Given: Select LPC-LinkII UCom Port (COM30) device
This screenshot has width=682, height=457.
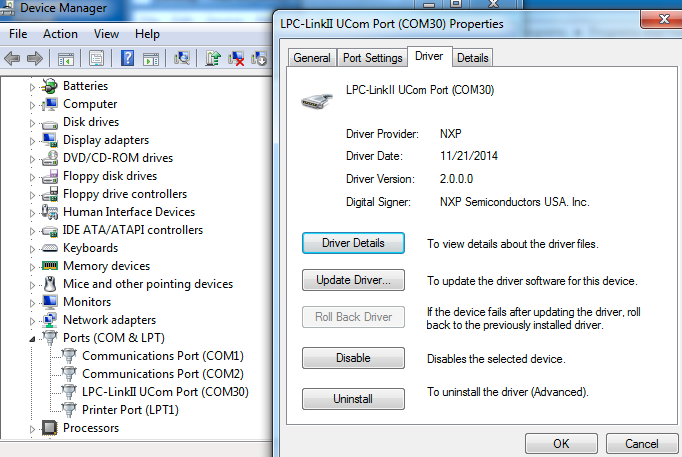Looking at the screenshot, I should 165,391.
